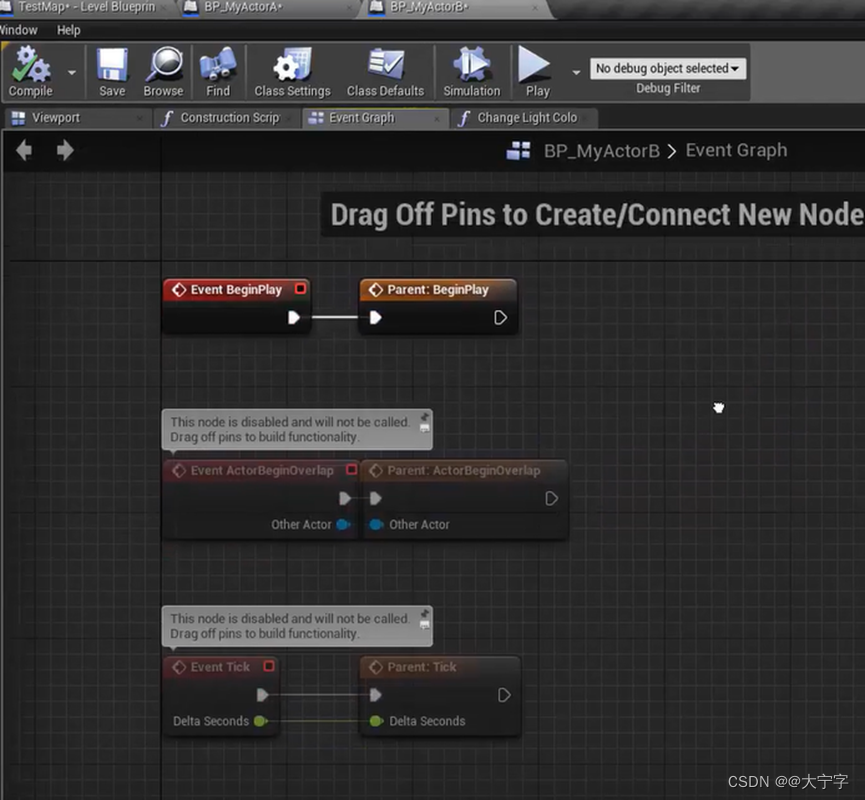Image resolution: width=865 pixels, height=800 pixels.
Task: Open Class Settings
Action: (x=291, y=70)
